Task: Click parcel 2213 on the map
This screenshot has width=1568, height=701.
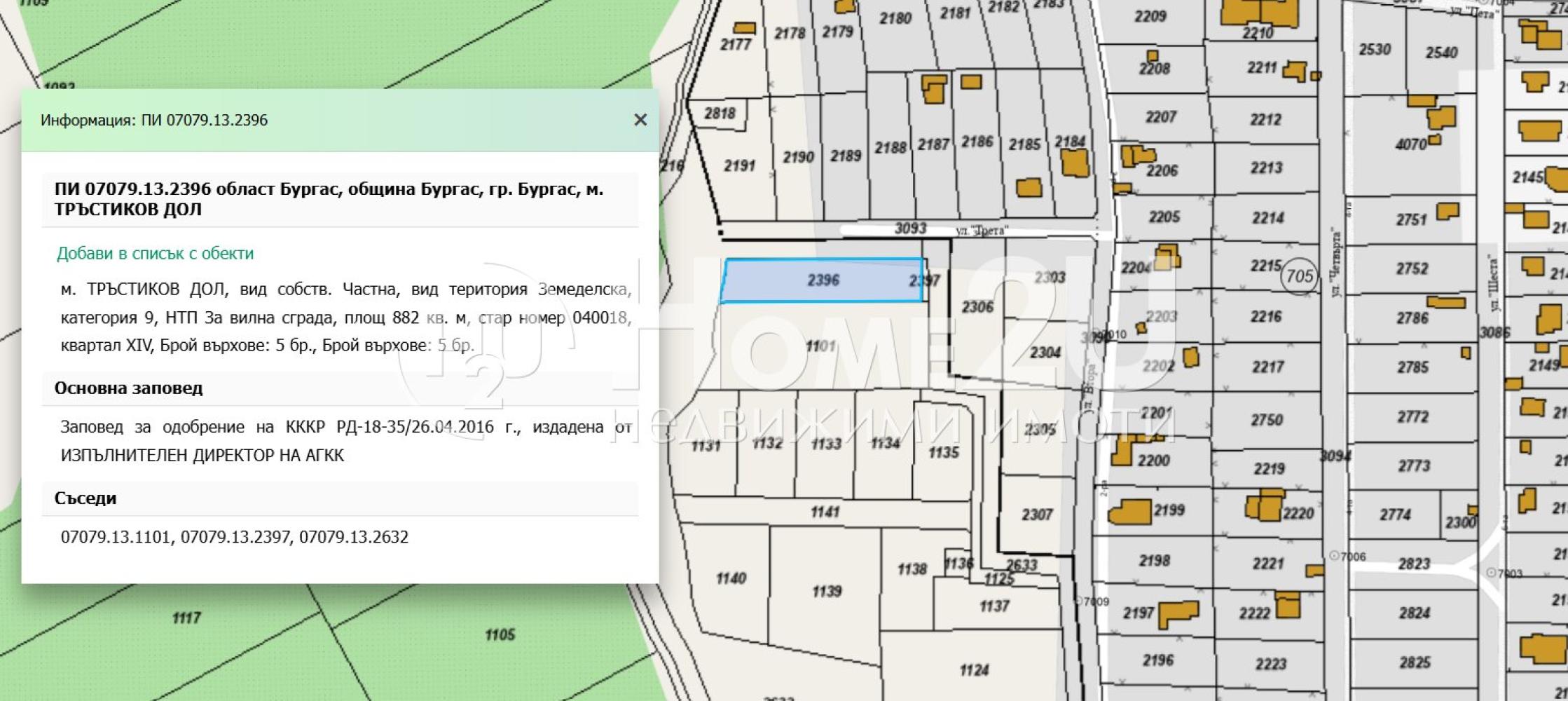Action: click(x=1266, y=168)
